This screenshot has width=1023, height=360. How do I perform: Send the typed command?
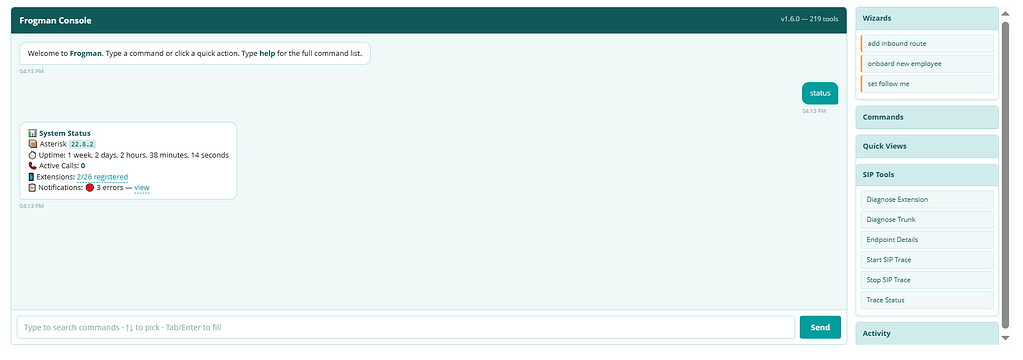point(820,327)
